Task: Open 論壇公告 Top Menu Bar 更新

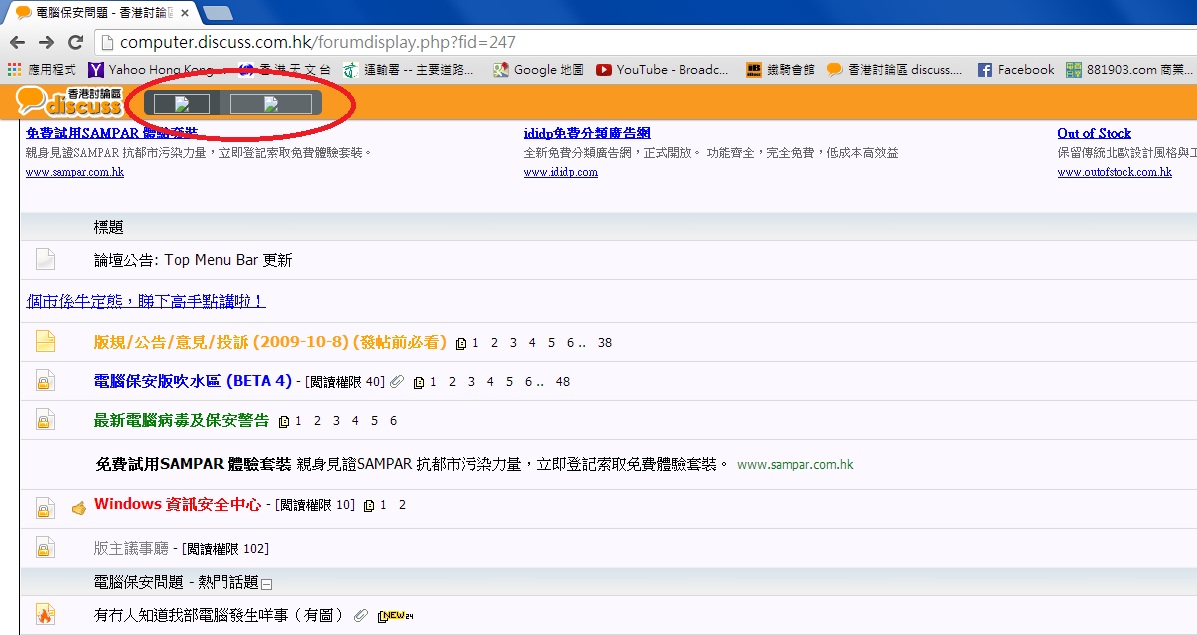Action: [x=193, y=260]
